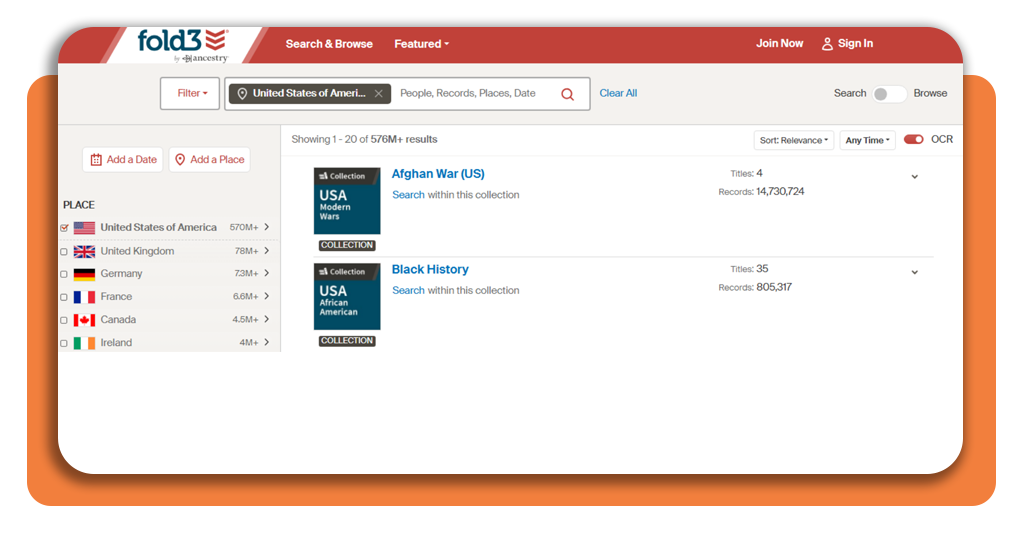Image resolution: width=1024 pixels, height=536 pixels.
Task: Check the Ireland checkbox
Action: click(x=64, y=343)
